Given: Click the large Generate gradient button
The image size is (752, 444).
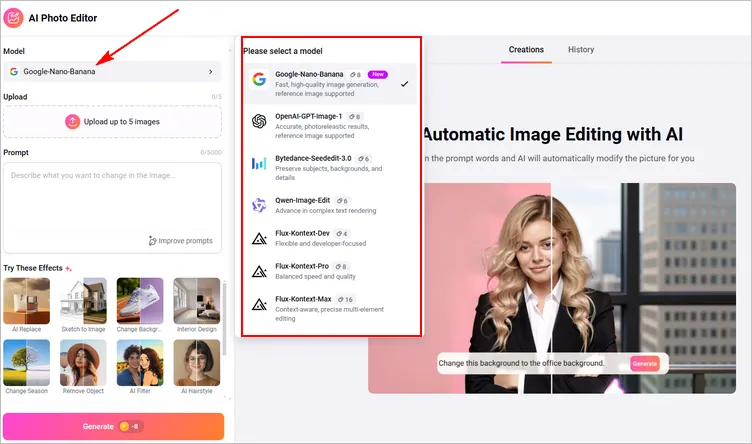Looking at the screenshot, I should pos(113,426).
